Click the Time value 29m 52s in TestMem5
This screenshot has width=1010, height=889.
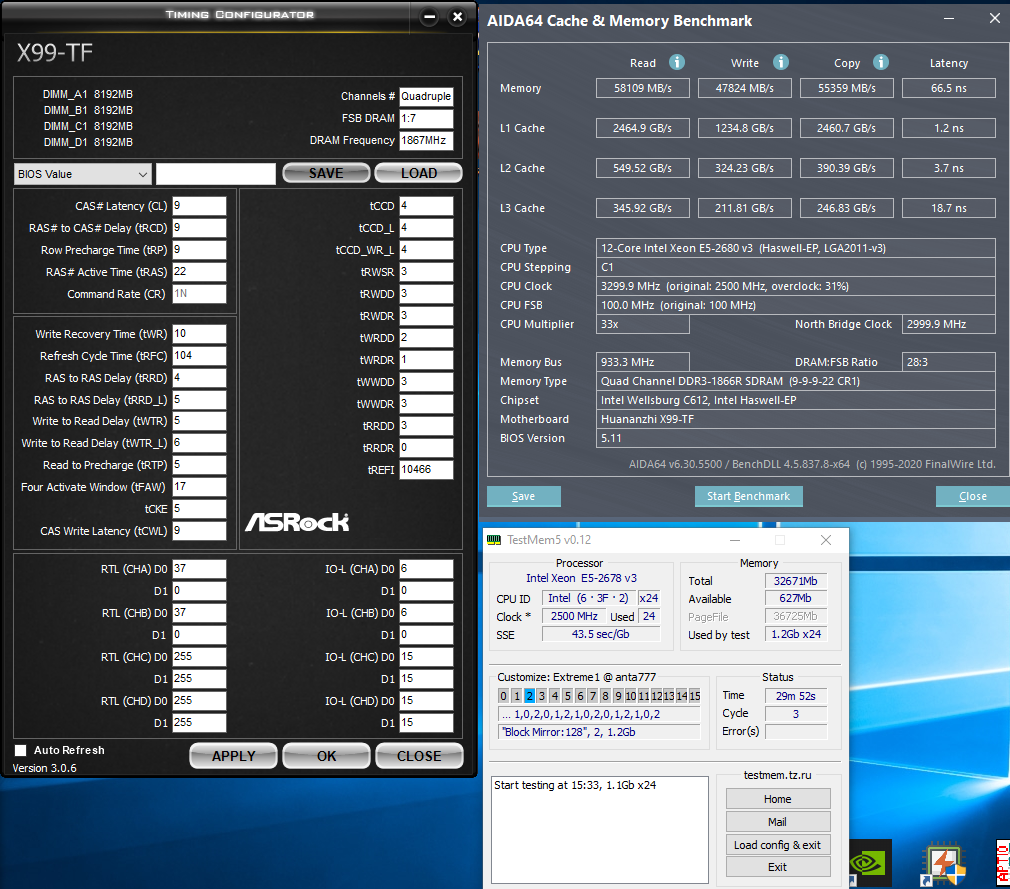click(796, 696)
